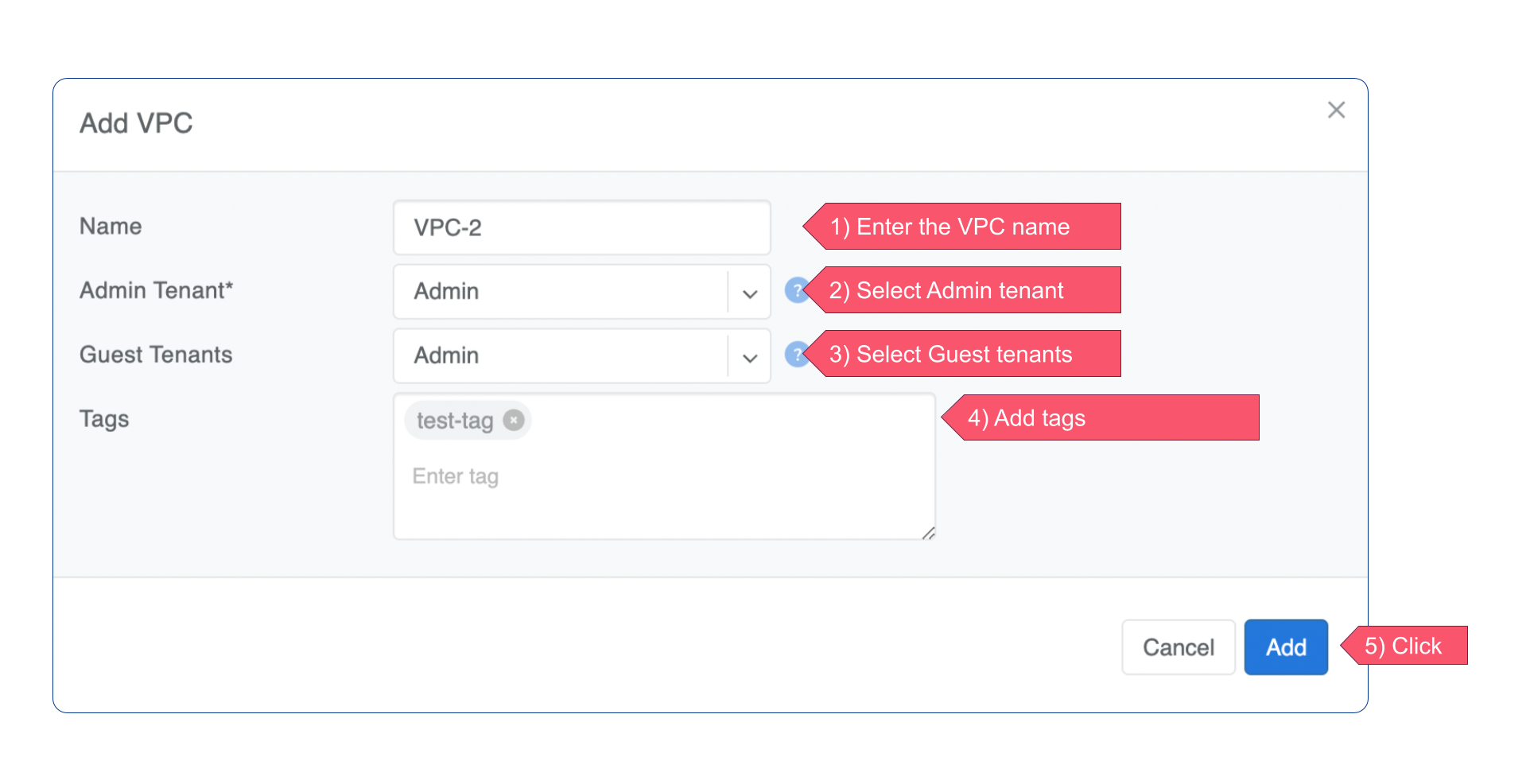Click the Add button
This screenshot has height=784, width=1530.
(1285, 646)
